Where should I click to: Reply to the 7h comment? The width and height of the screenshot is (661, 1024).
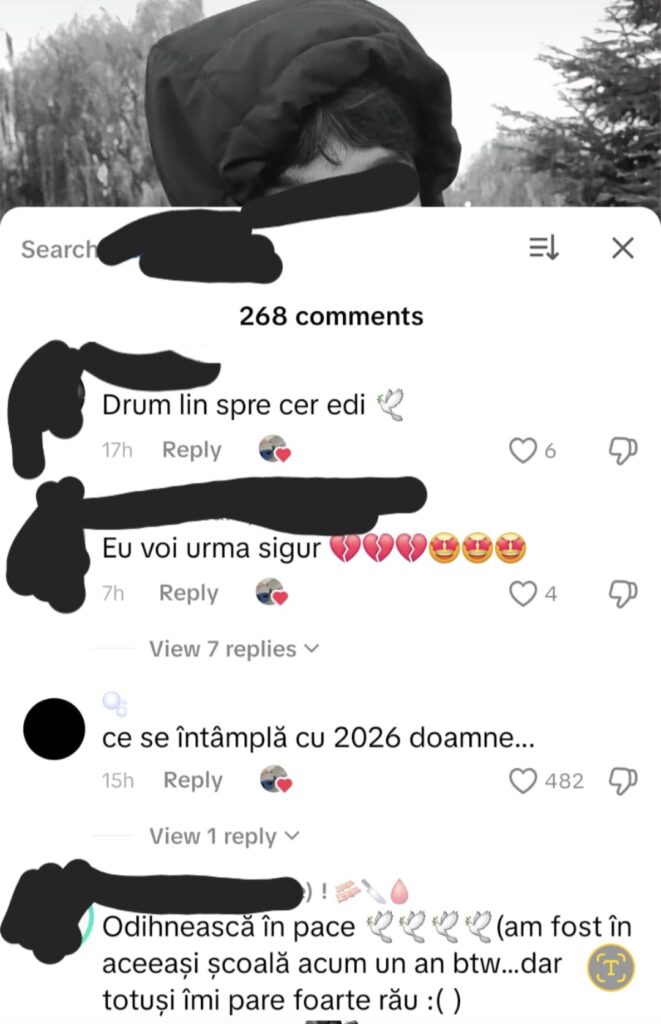189,593
